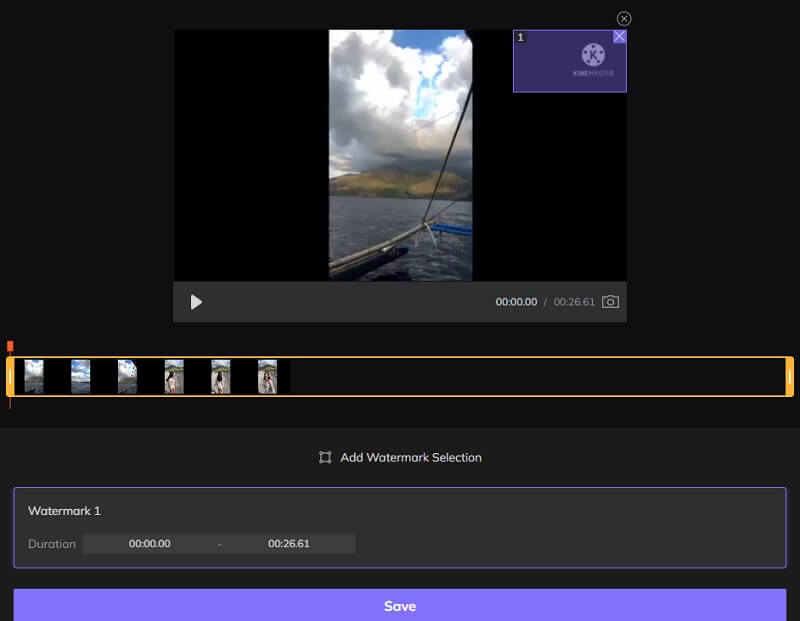The width and height of the screenshot is (800, 621).
Task: Select the last thumbnail in the timeline strip
Action: click(x=266, y=376)
